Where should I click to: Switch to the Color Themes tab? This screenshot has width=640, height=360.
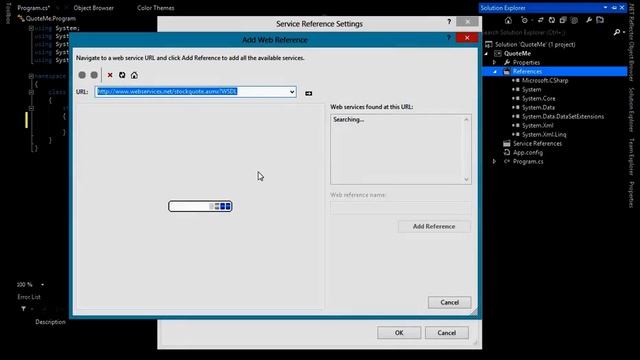tap(156, 8)
